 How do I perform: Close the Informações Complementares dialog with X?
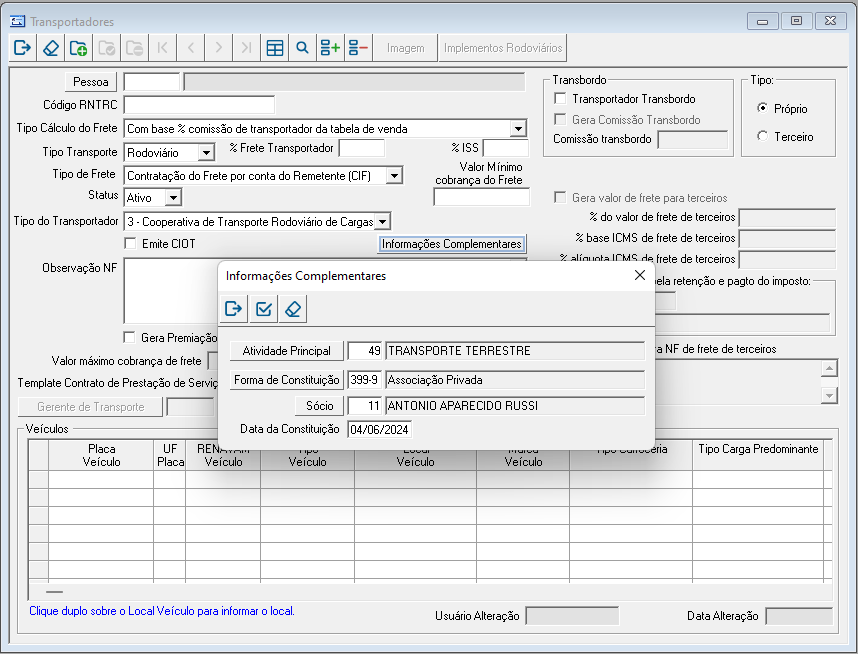(x=640, y=275)
